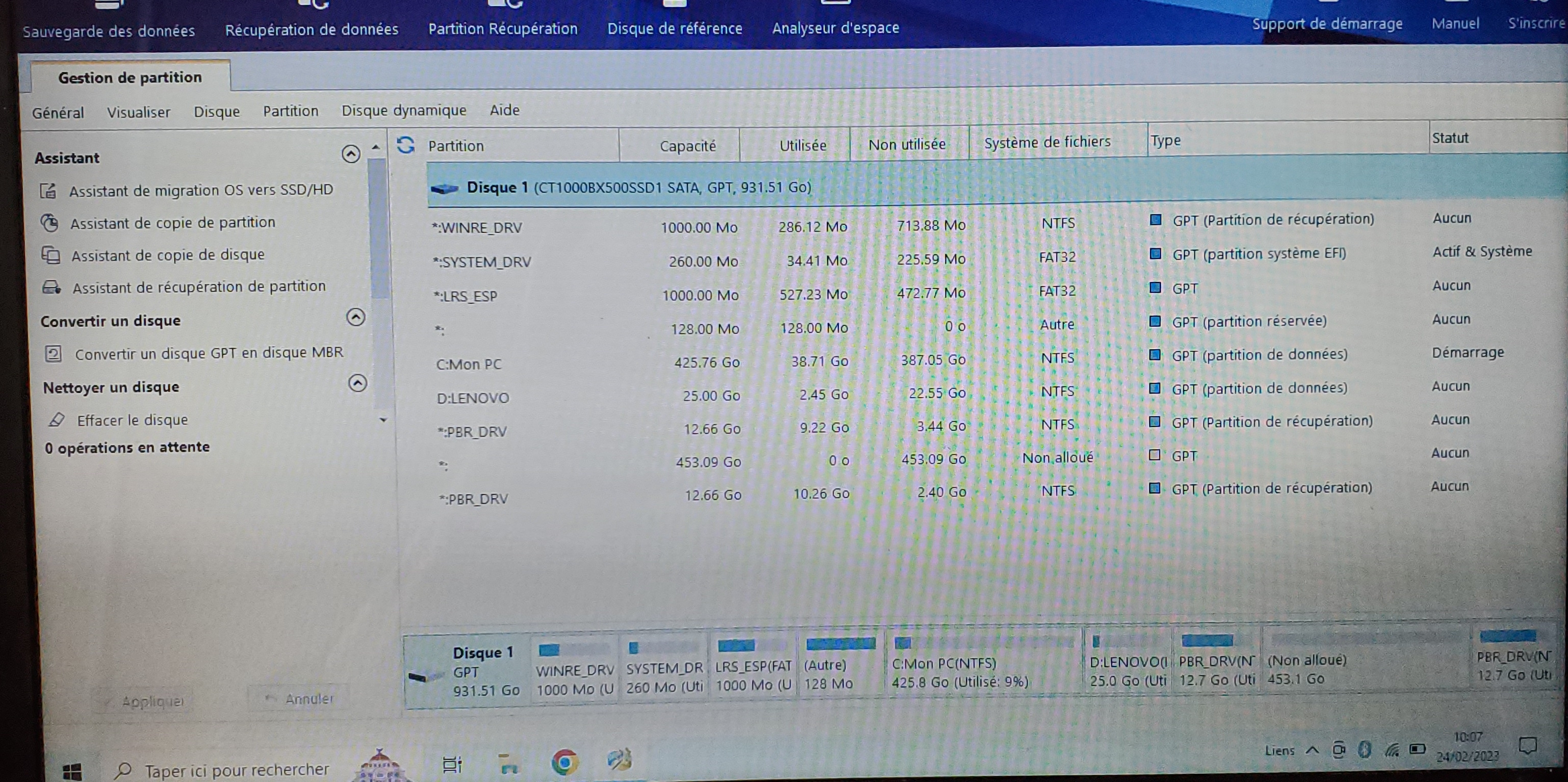Click the disk copy wizard icon

[50, 254]
